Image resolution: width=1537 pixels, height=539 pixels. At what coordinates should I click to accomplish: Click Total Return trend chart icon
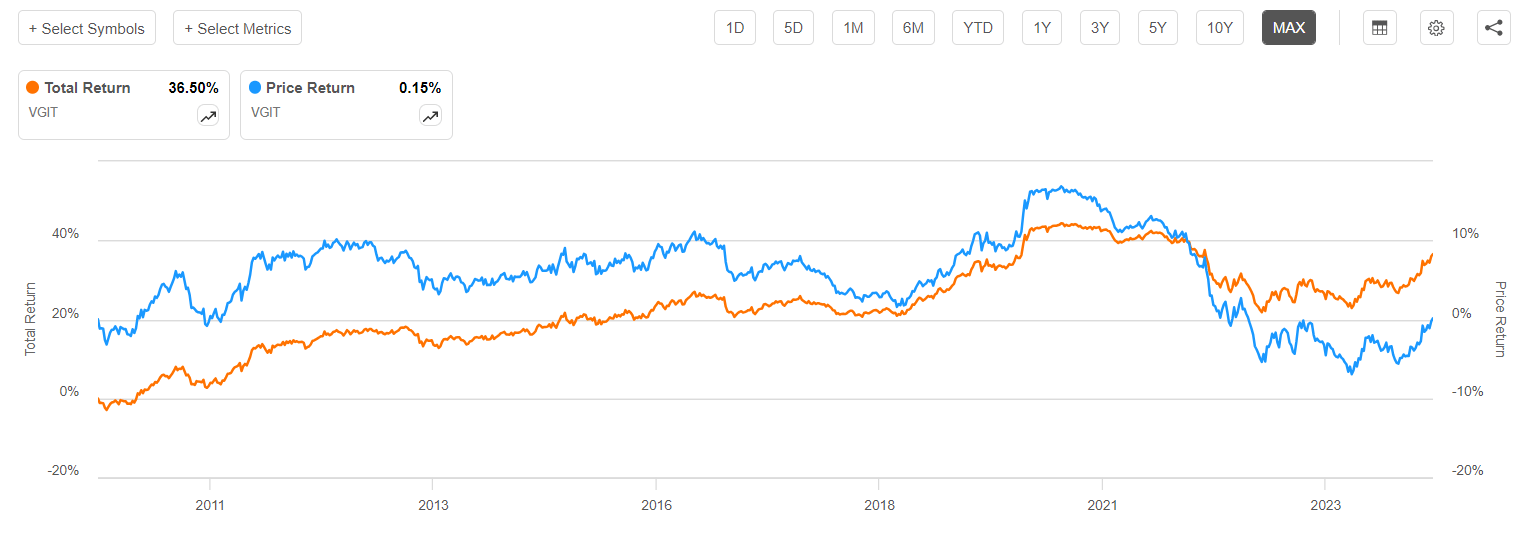208,117
